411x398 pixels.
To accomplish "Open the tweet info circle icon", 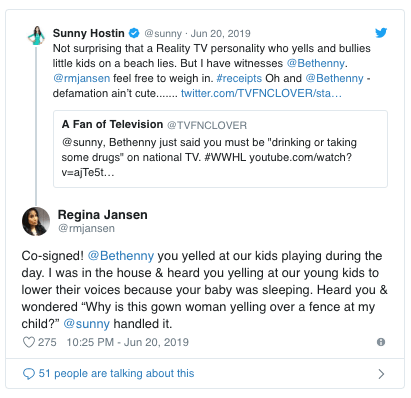I will (x=381, y=342).
